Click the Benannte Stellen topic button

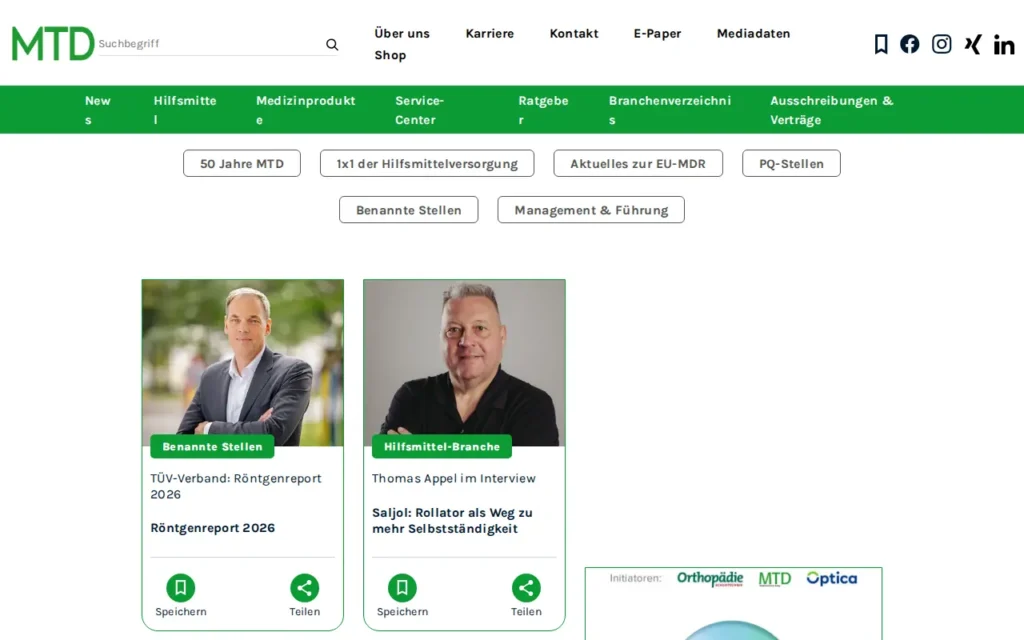pos(409,210)
